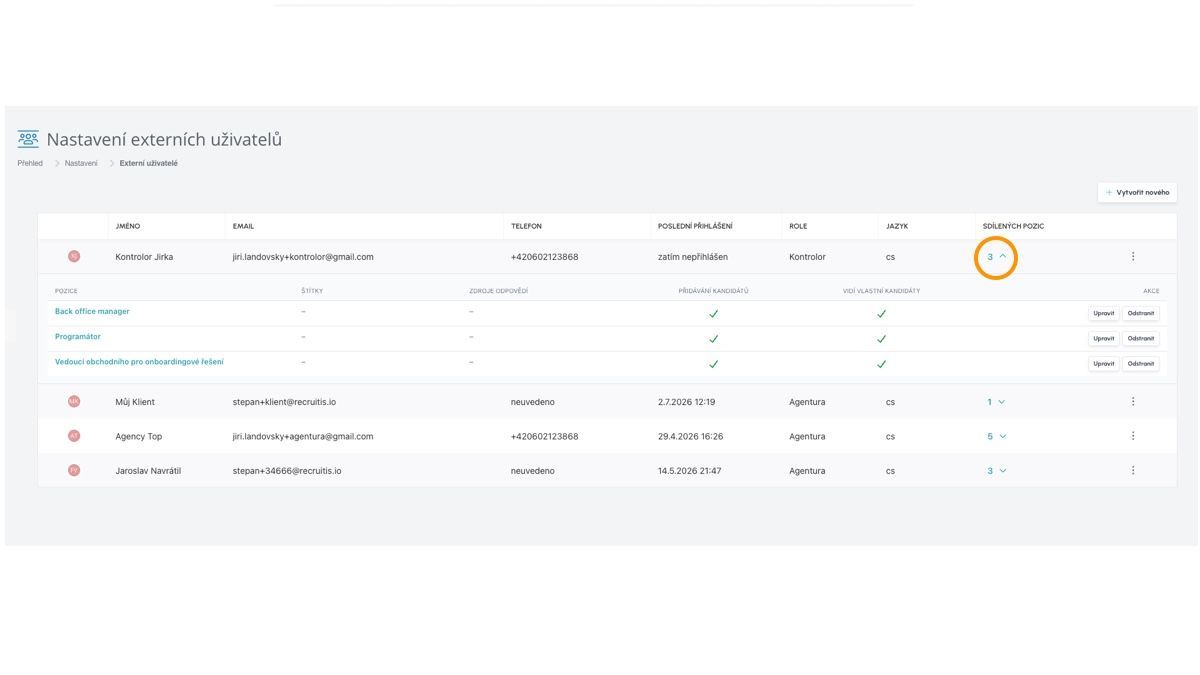
Task: Expand the 5 shared positions of Agency Top
Action: pos(997,436)
